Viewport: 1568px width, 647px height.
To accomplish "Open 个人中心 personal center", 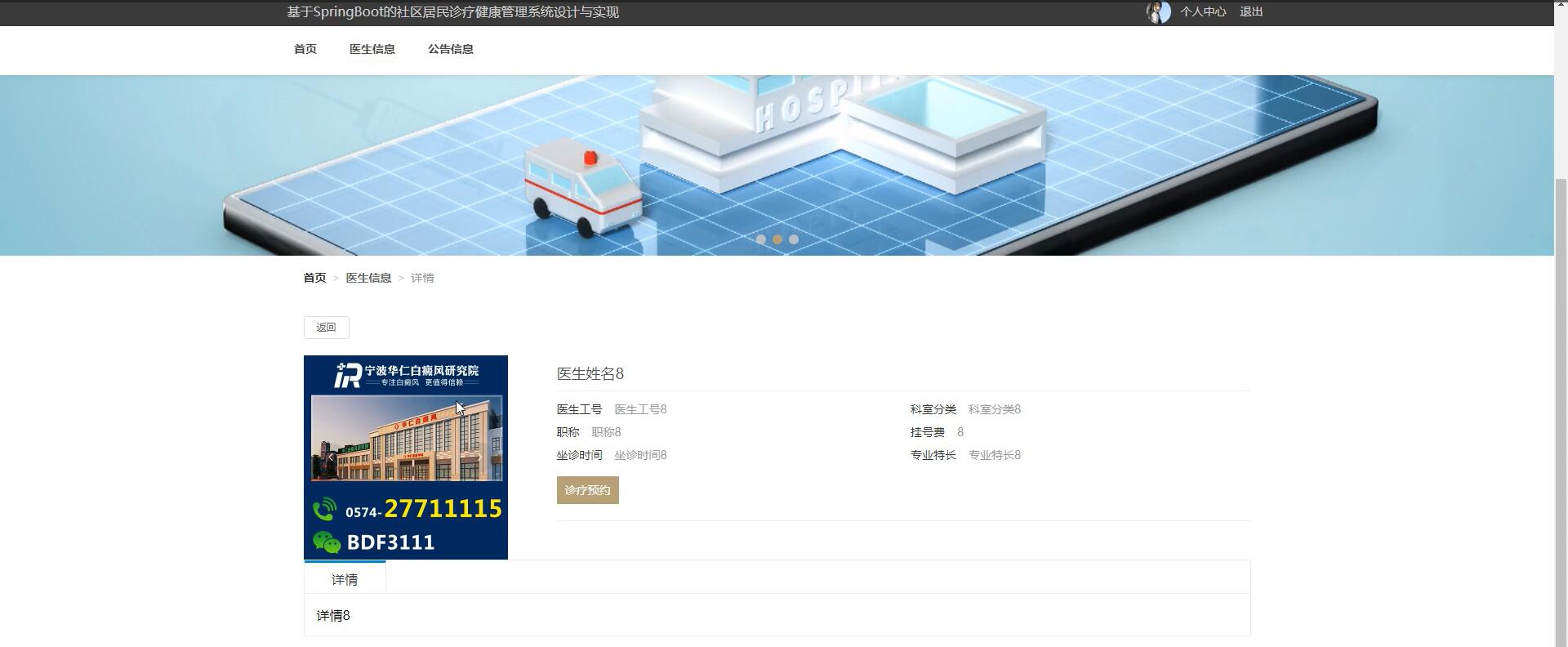I will [1203, 11].
